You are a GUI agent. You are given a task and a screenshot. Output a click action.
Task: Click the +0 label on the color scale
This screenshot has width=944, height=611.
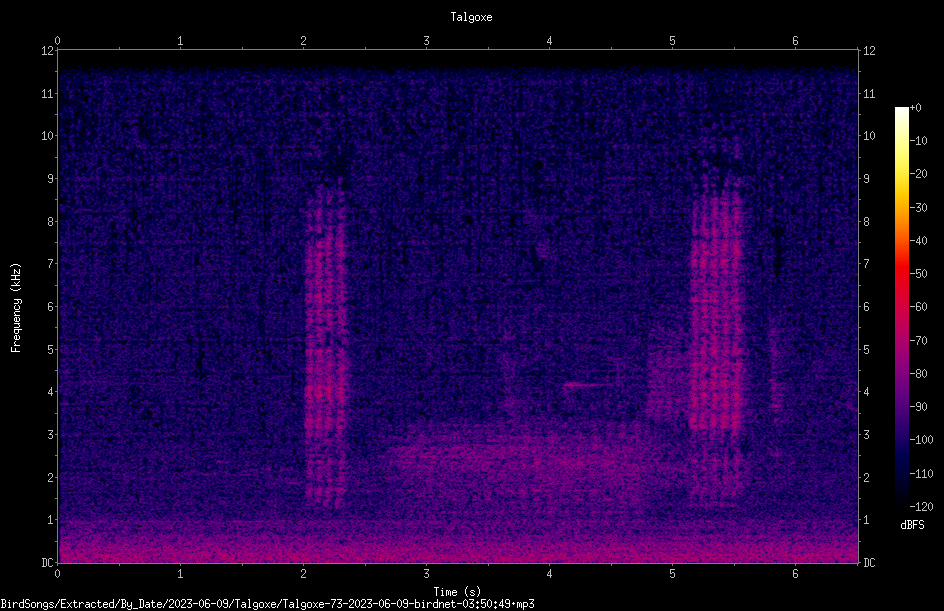pos(915,108)
